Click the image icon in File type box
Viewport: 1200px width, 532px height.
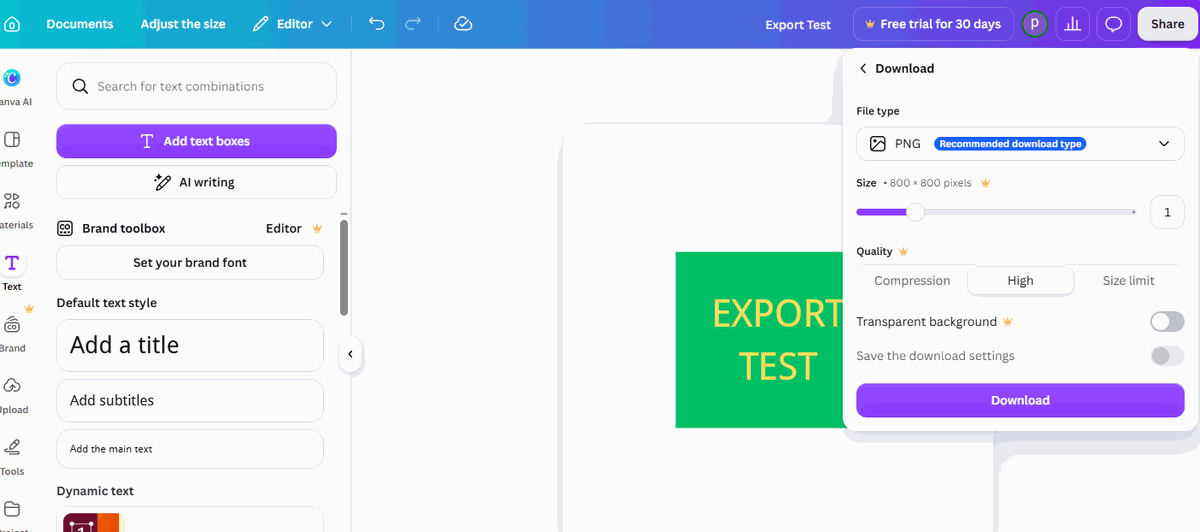coord(878,144)
